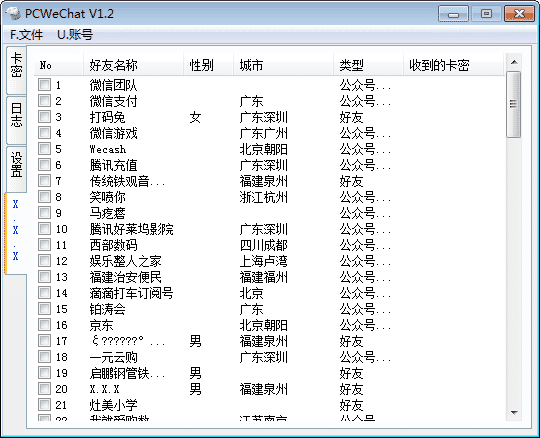Viewport: 540px width, 438px height.
Task: Switch to the 卡密 side tab
Action: pyautogui.click(x=16, y=70)
